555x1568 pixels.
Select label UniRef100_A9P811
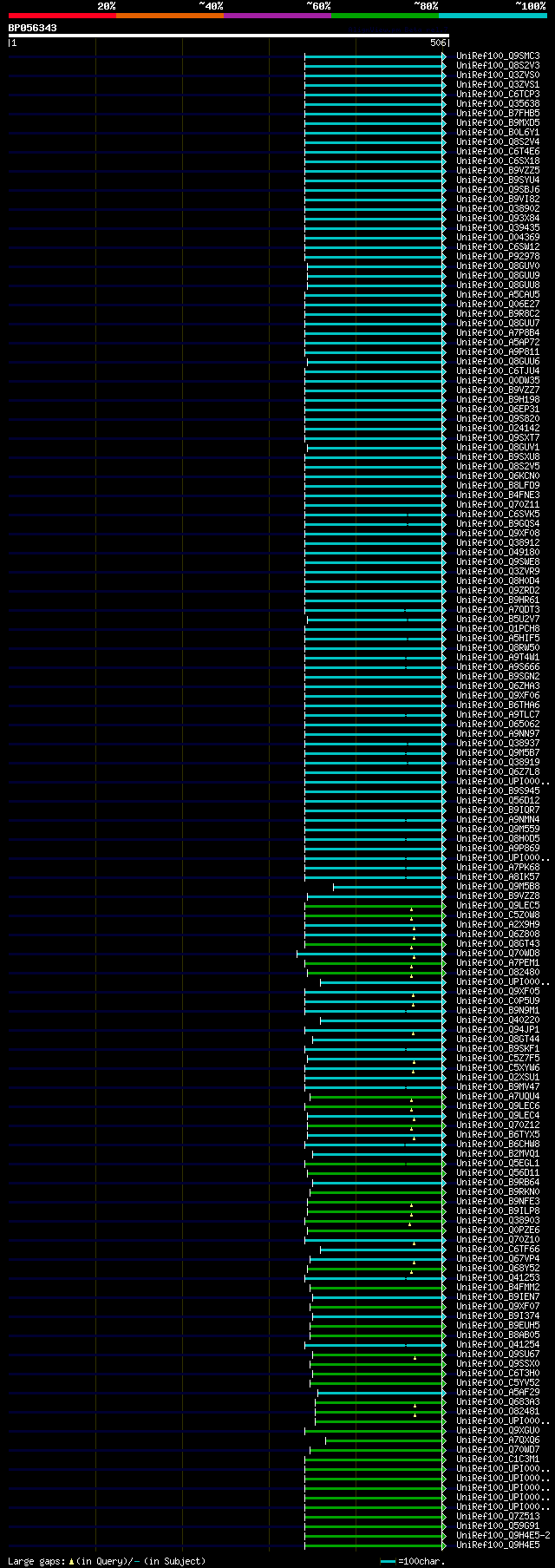click(x=498, y=351)
